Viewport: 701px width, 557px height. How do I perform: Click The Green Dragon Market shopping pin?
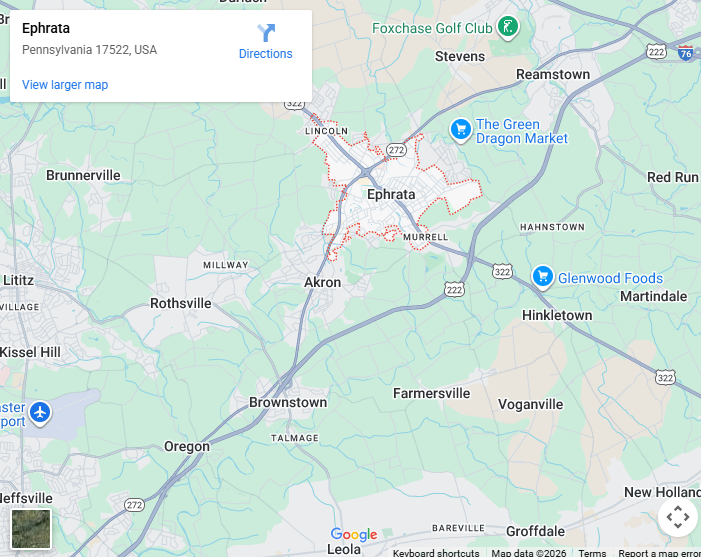coord(461,131)
